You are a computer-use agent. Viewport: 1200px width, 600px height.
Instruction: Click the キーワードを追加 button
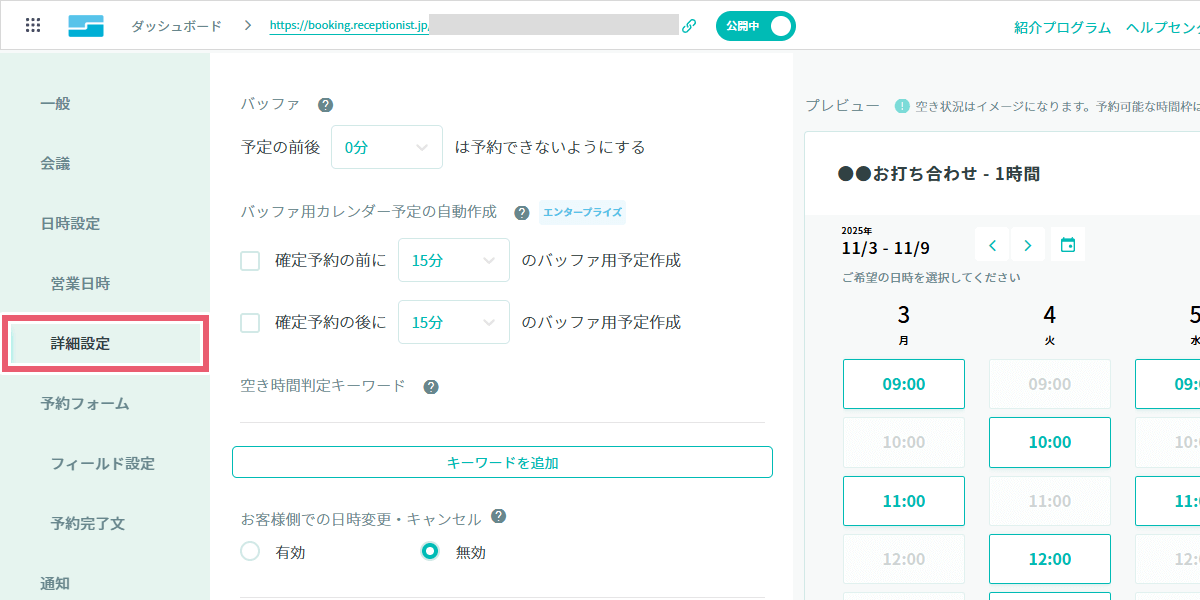502,461
